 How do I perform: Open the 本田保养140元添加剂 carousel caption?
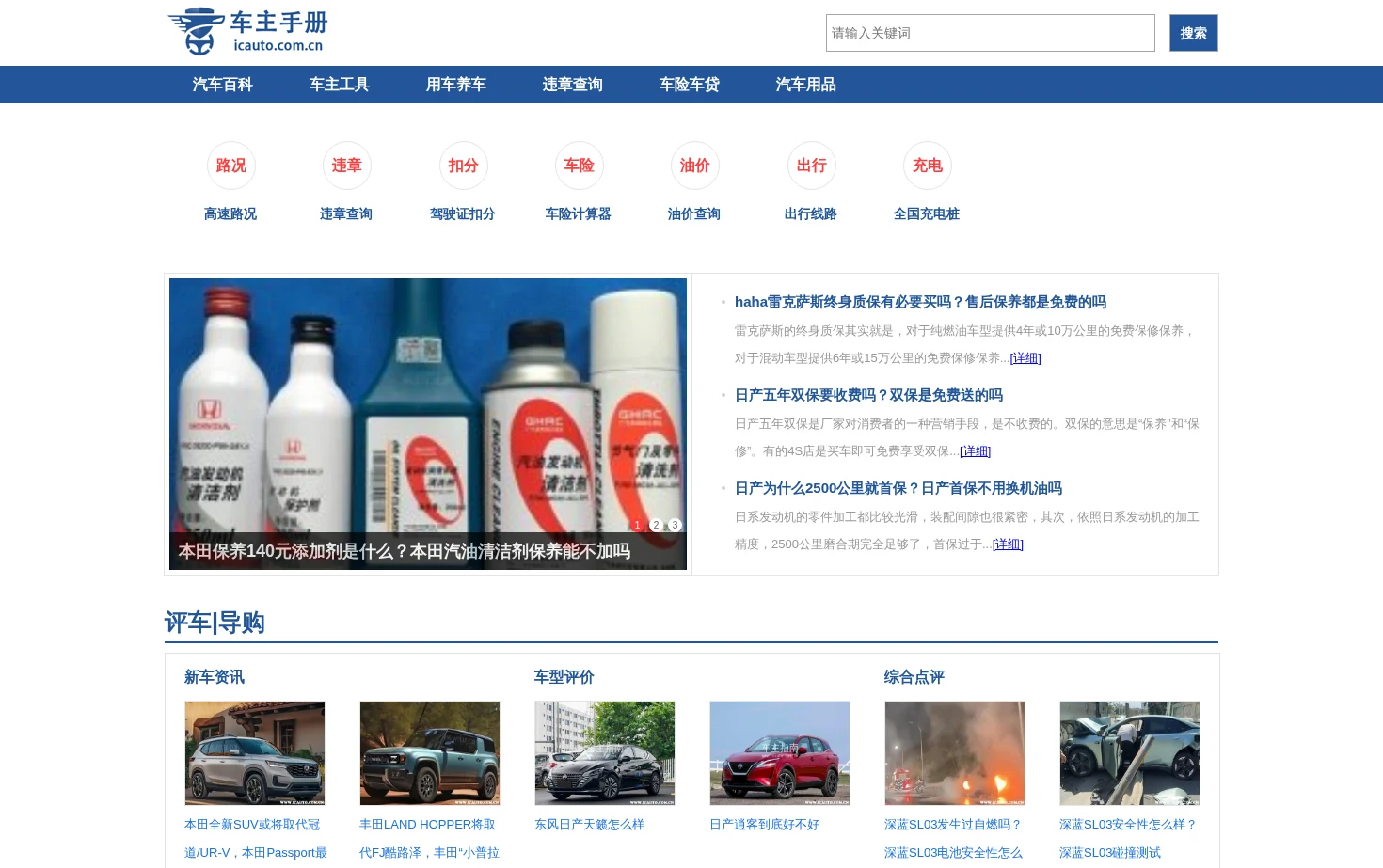coord(405,551)
